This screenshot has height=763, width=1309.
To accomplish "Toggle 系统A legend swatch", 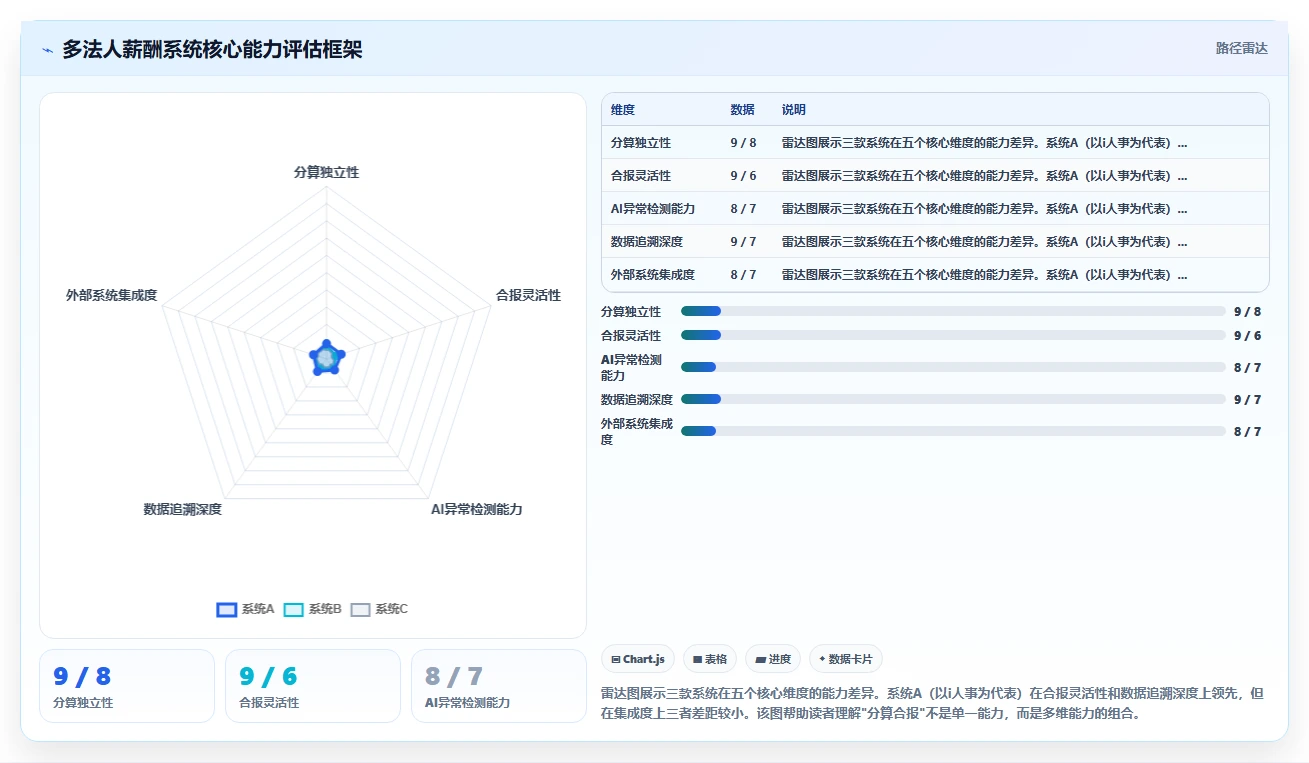I will tap(227, 610).
